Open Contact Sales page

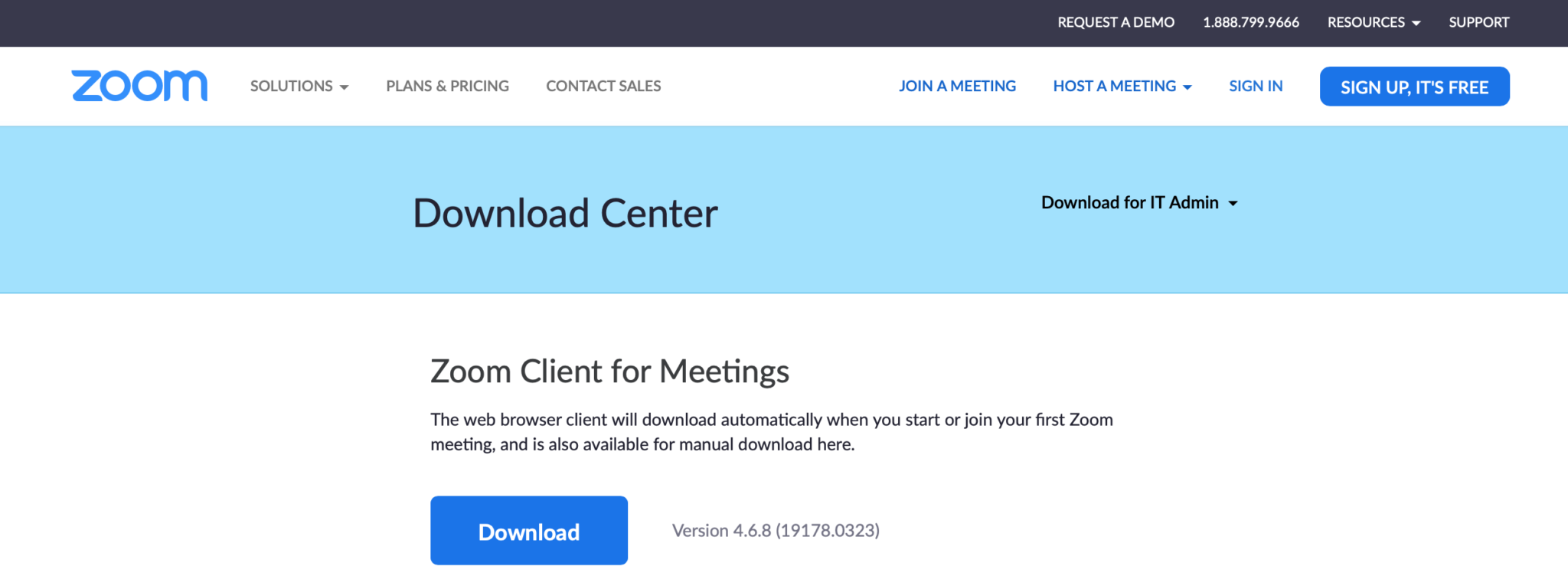(x=603, y=86)
